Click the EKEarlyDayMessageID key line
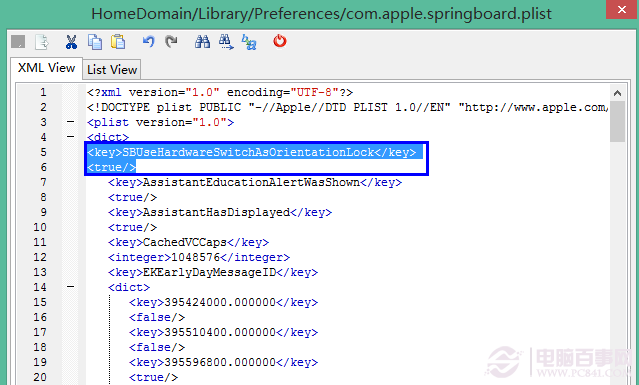Image resolution: width=639 pixels, height=385 pixels. 213,272
